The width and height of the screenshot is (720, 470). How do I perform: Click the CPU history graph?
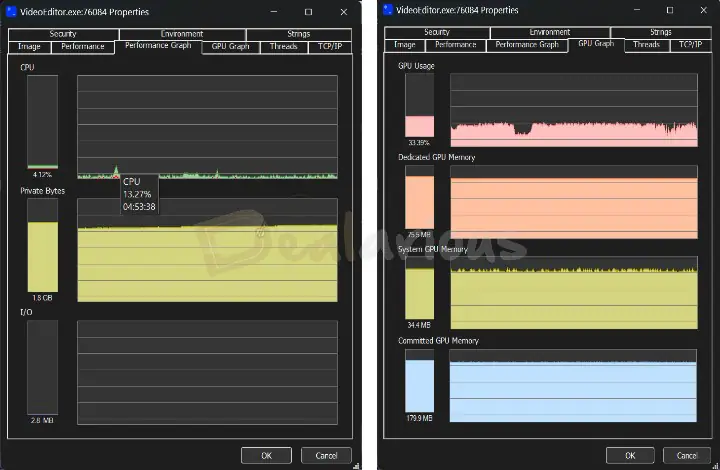coord(208,127)
